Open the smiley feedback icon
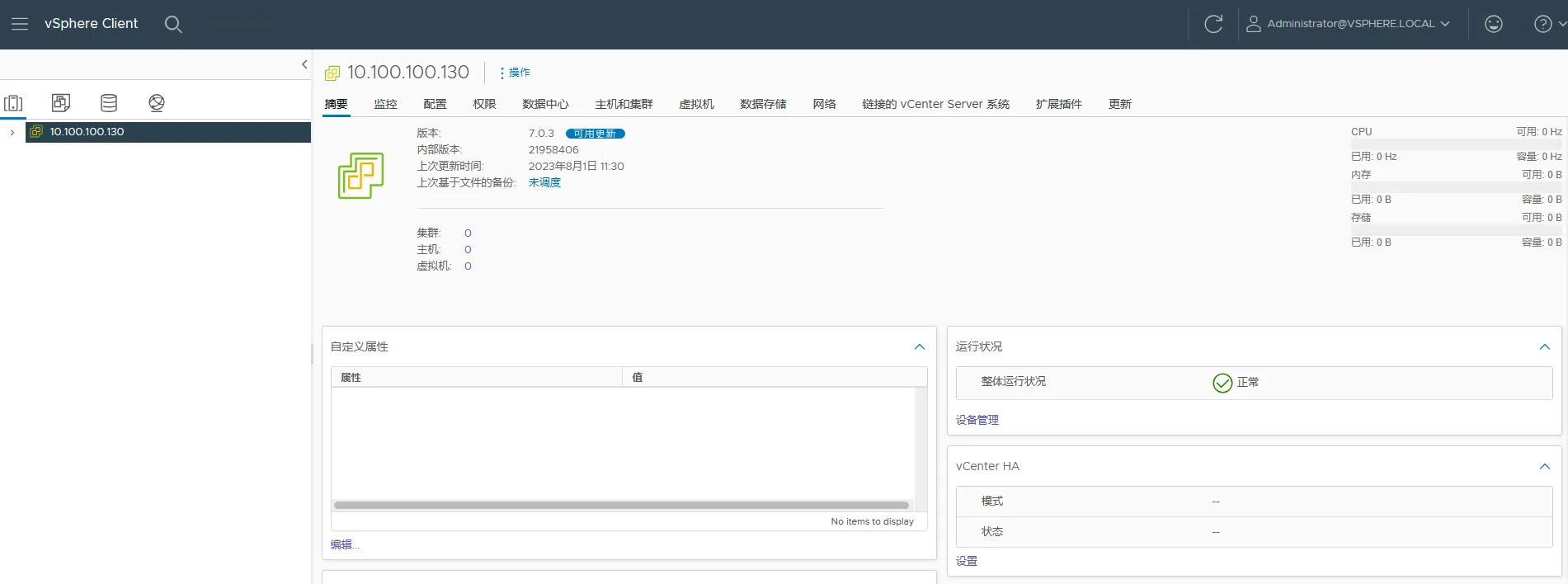1568x584 pixels. click(1493, 24)
